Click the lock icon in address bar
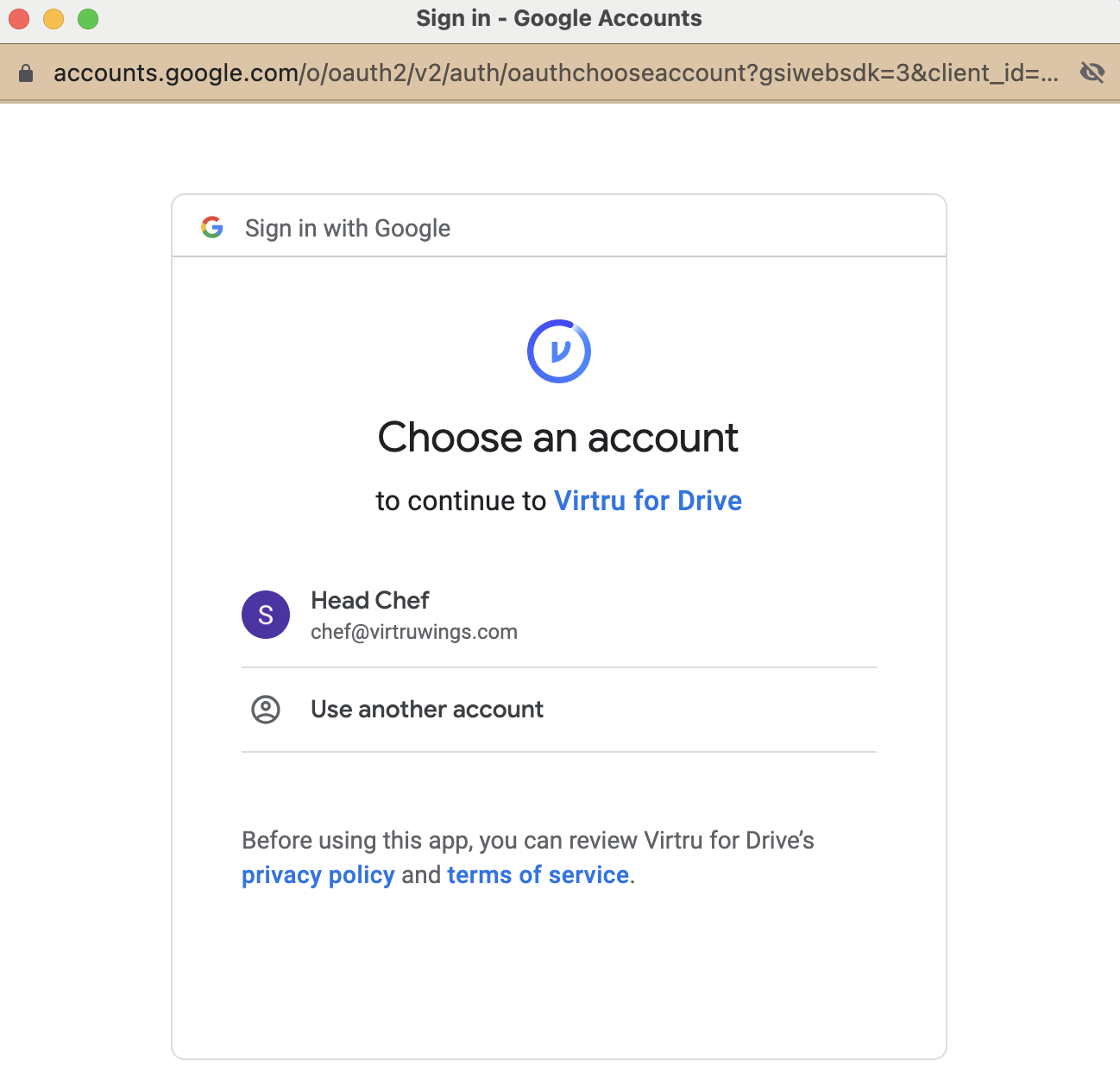This screenshot has width=1120, height=1067. pyautogui.click(x=26, y=73)
